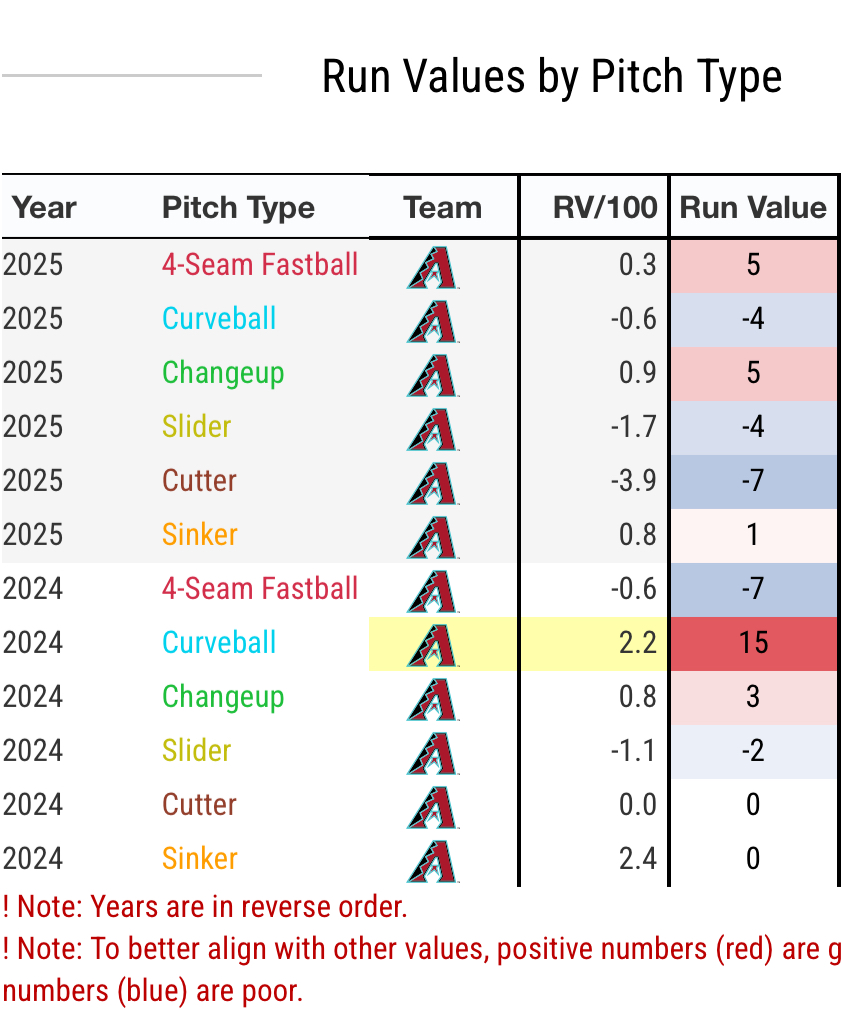Open the 2025 4-Seam Fastball pitch link
This screenshot has width=841, height=1022.
point(260,265)
